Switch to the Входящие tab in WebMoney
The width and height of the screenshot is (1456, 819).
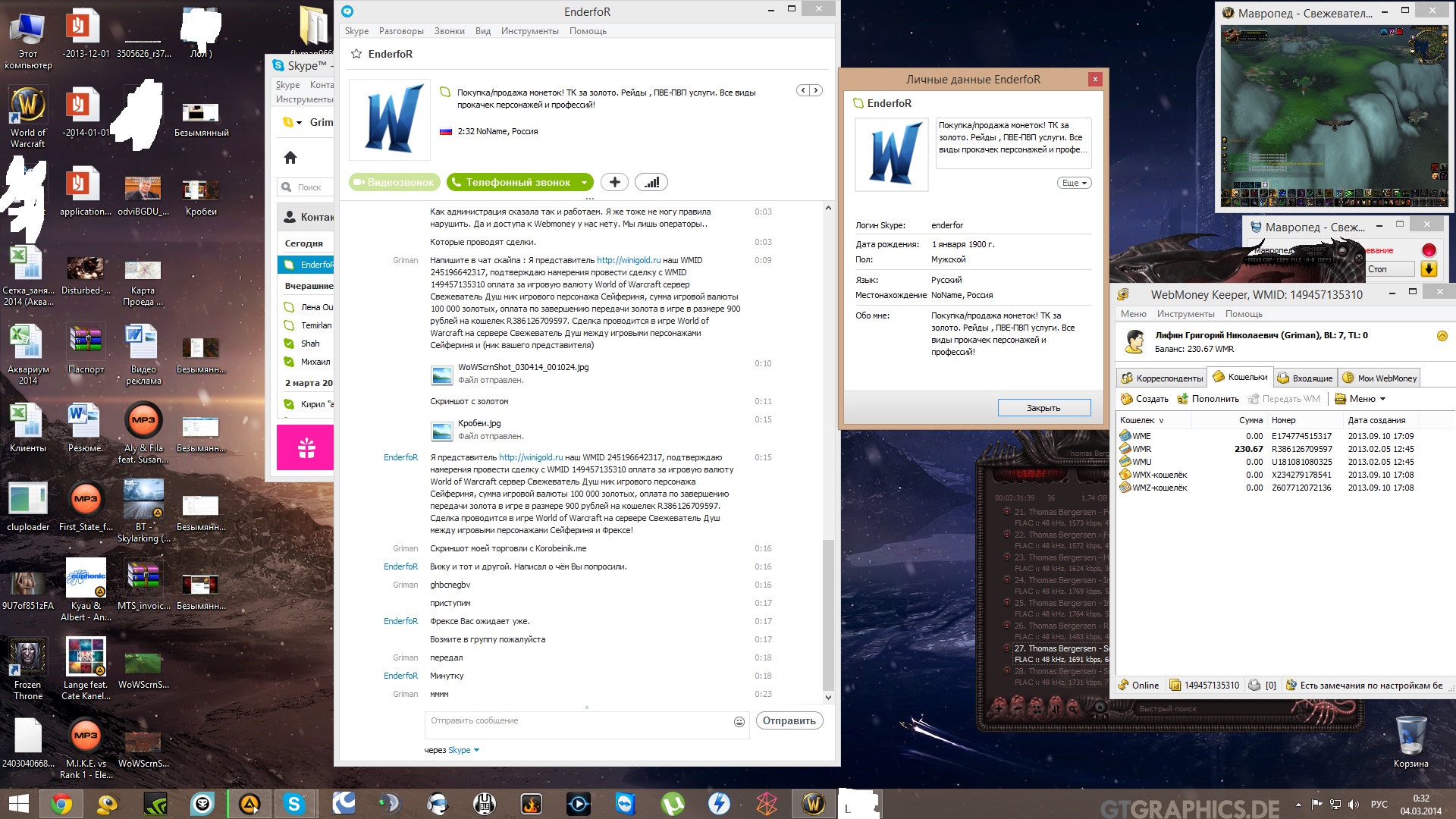pos(1305,378)
